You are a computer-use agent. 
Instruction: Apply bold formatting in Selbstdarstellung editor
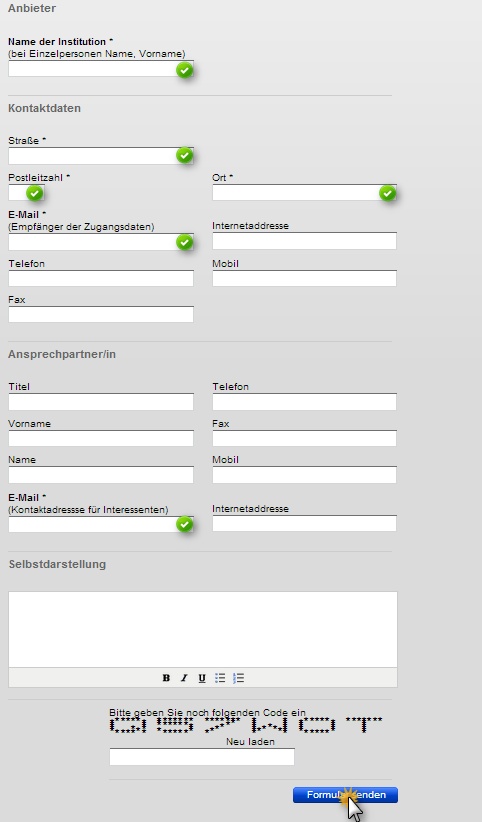pos(166,678)
